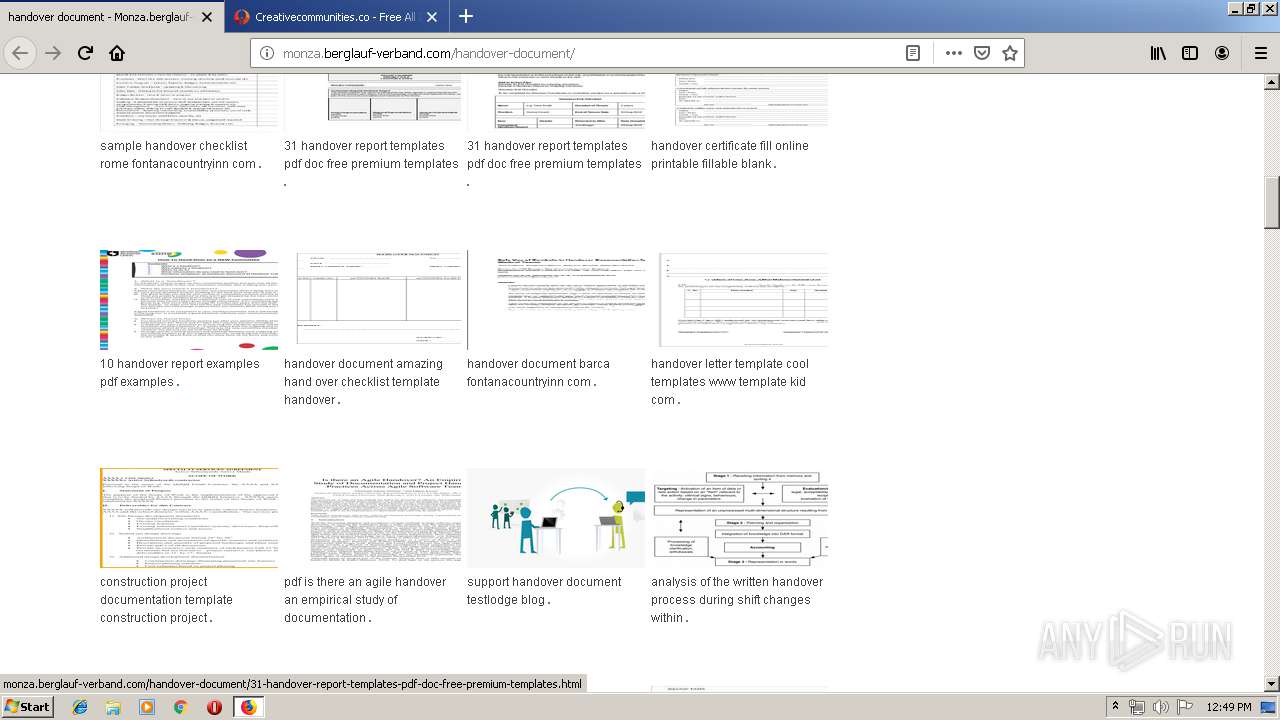Go back to previous page
This screenshot has height=720, width=1280.
pyautogui.click(x=20, y=53)
